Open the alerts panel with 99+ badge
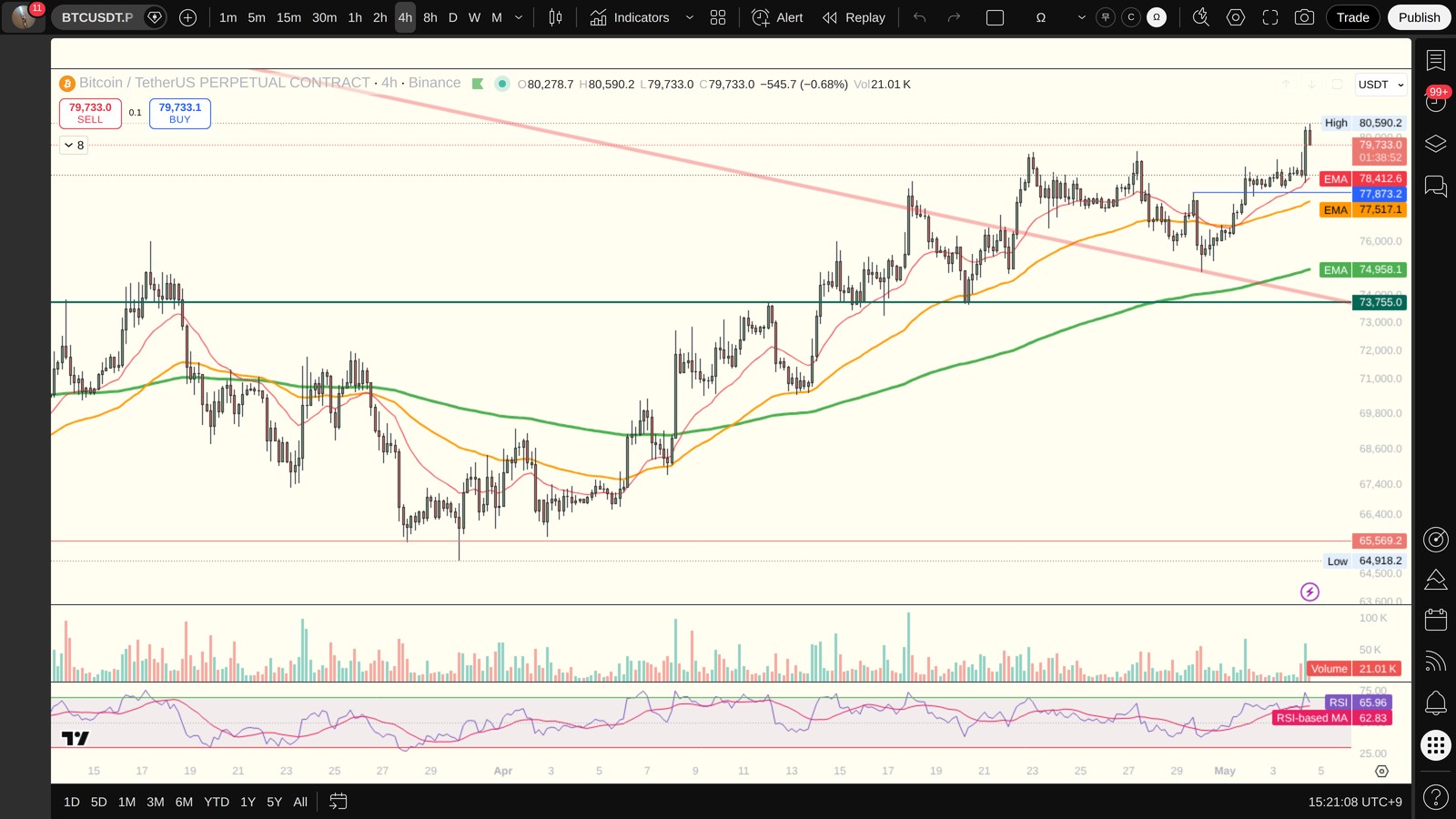This screenshot has height=819, width=1456. [x=1435, y=101]
